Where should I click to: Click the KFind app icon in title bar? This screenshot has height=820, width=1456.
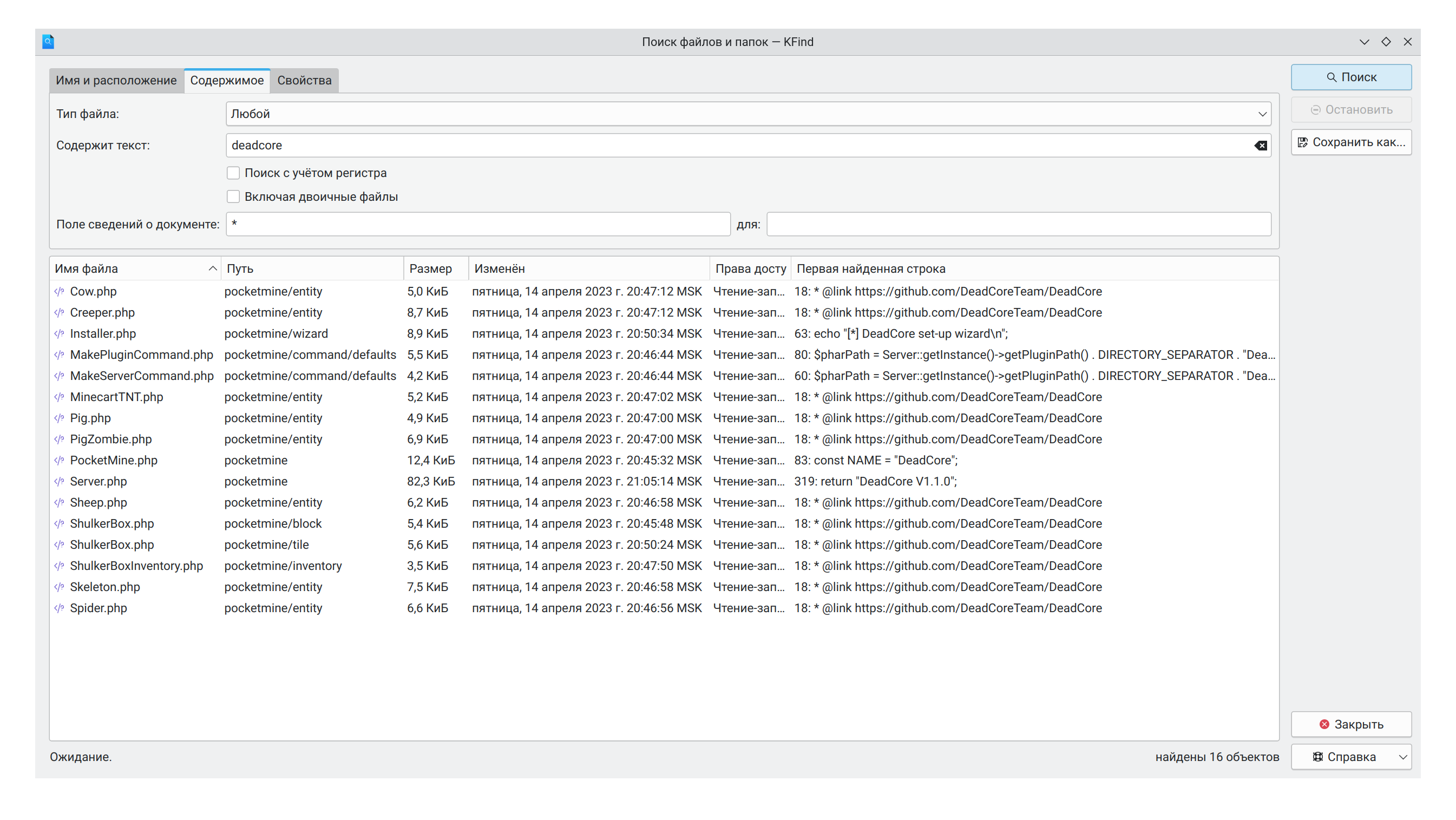coord(49,42)
